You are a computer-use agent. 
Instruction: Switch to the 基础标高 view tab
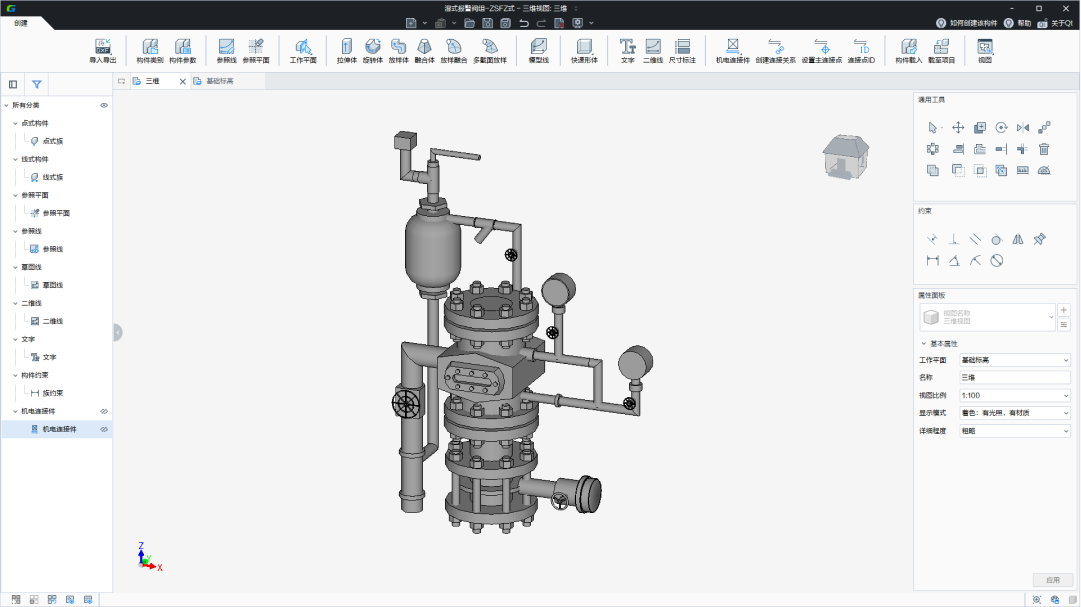(x=218, y=81)
